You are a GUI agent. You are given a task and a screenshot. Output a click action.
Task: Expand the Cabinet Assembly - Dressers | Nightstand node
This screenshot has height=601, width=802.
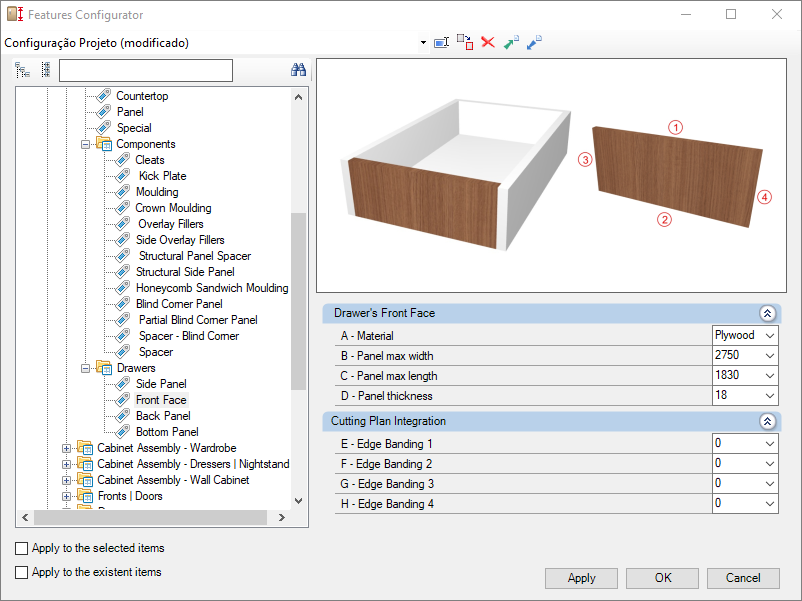(x=66, y=464)
